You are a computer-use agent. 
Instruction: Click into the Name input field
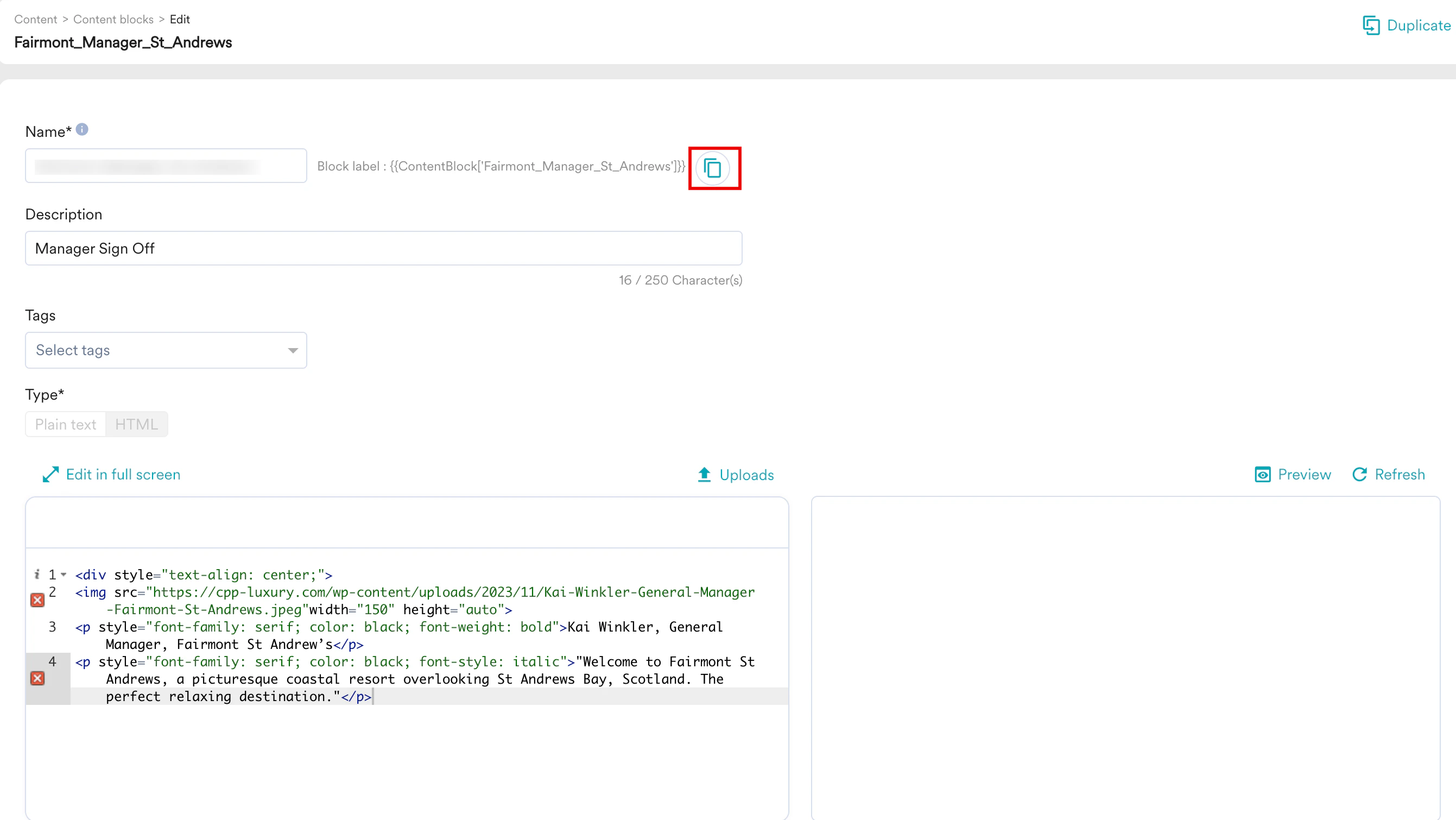coord(166,166)
